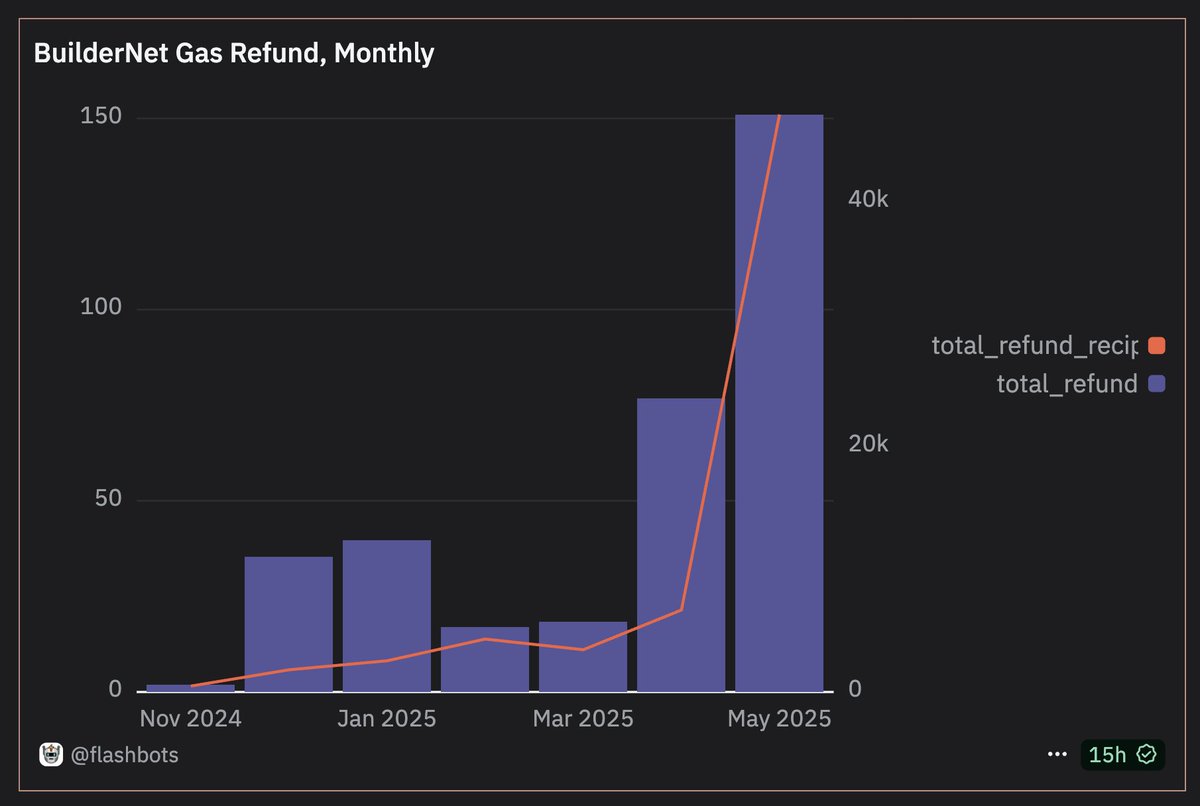Click the orange total_refund_recipients legend marker
This screenshot has height=806, width=1200.
click(x=1157, y=345)
